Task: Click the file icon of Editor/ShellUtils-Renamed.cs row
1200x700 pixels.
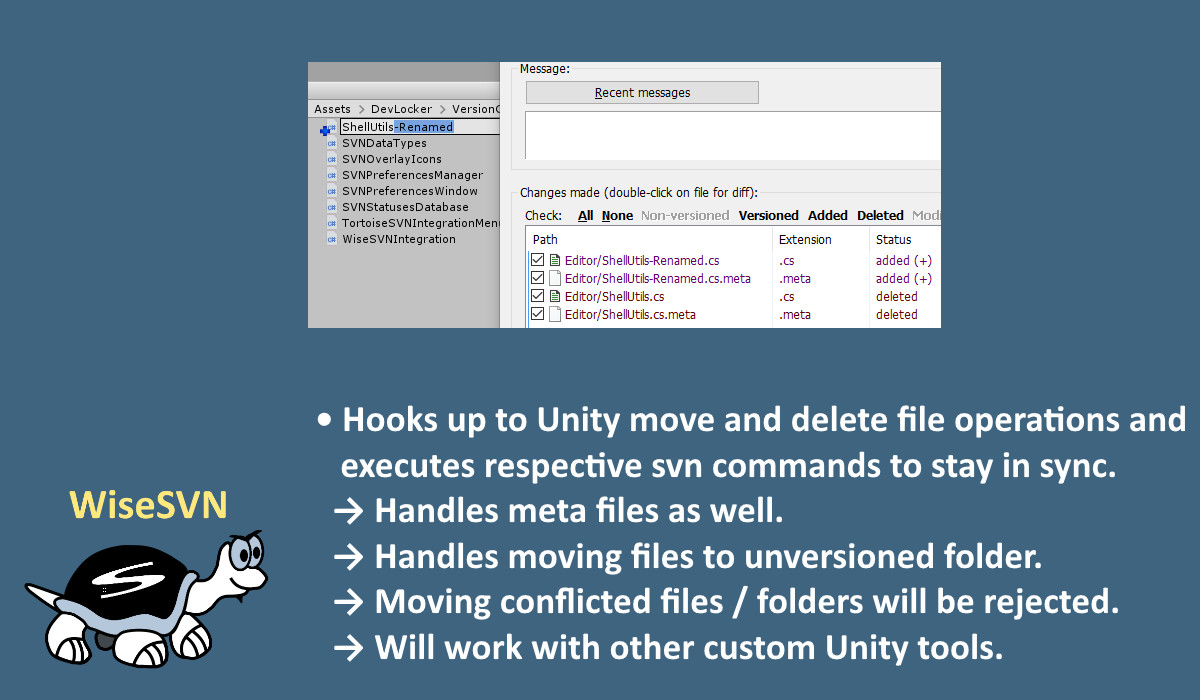Action: [x=554, y=261]
